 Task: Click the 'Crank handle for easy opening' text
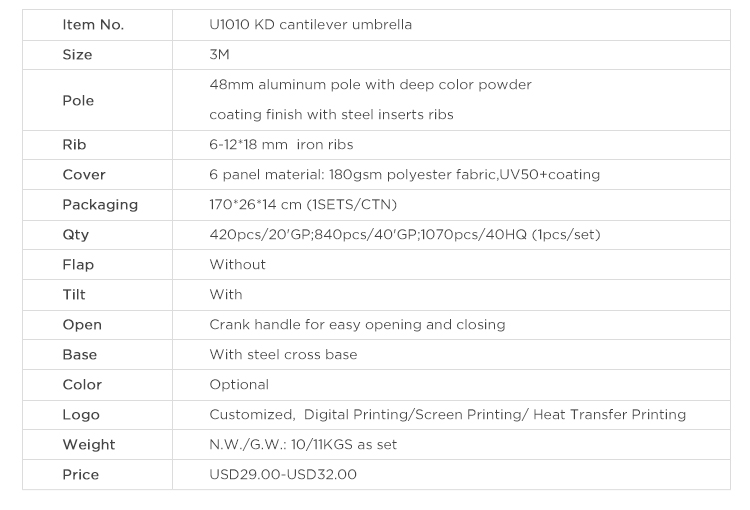[357, 325]
